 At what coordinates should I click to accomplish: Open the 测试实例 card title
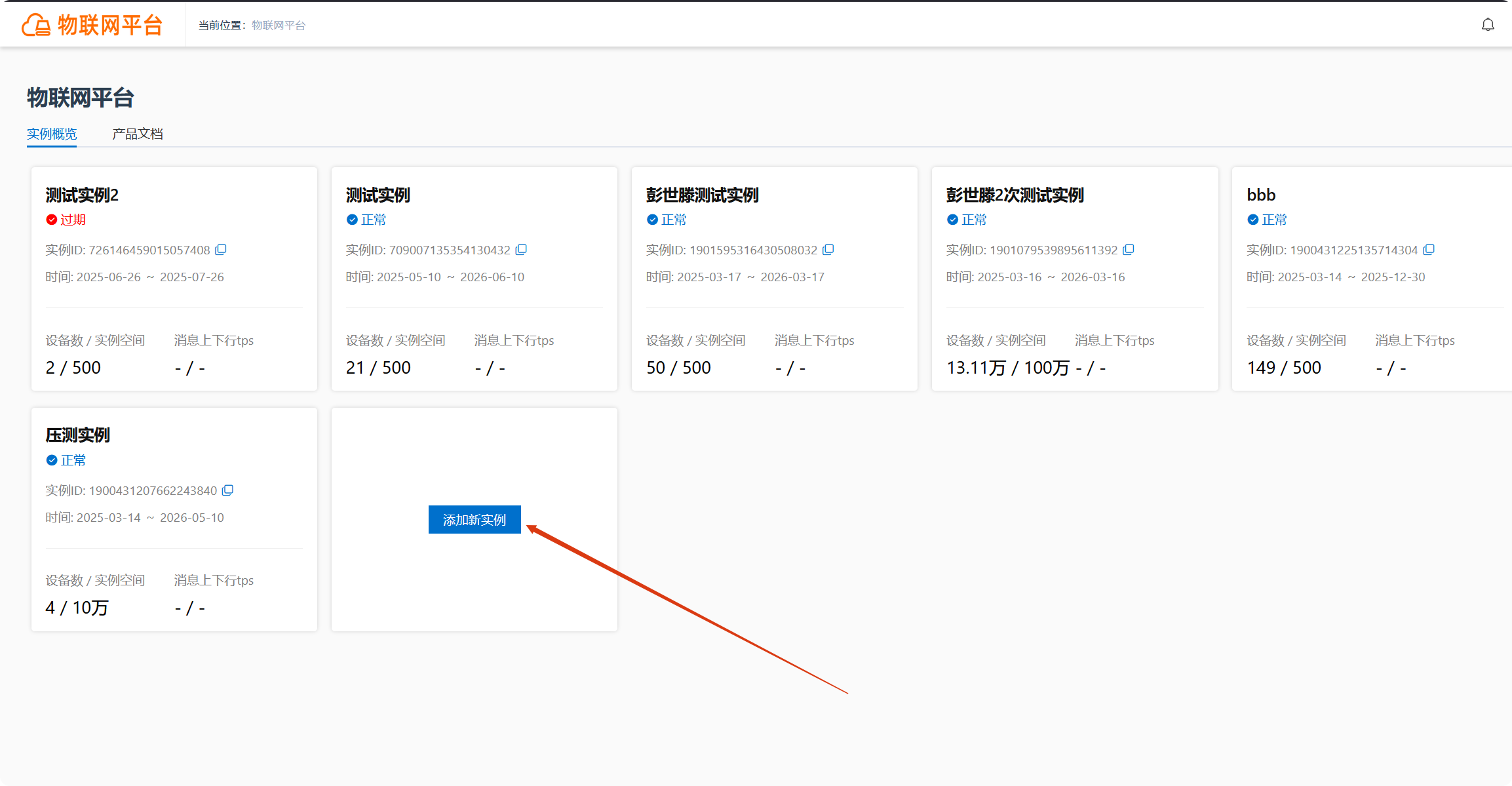[378, 195]
